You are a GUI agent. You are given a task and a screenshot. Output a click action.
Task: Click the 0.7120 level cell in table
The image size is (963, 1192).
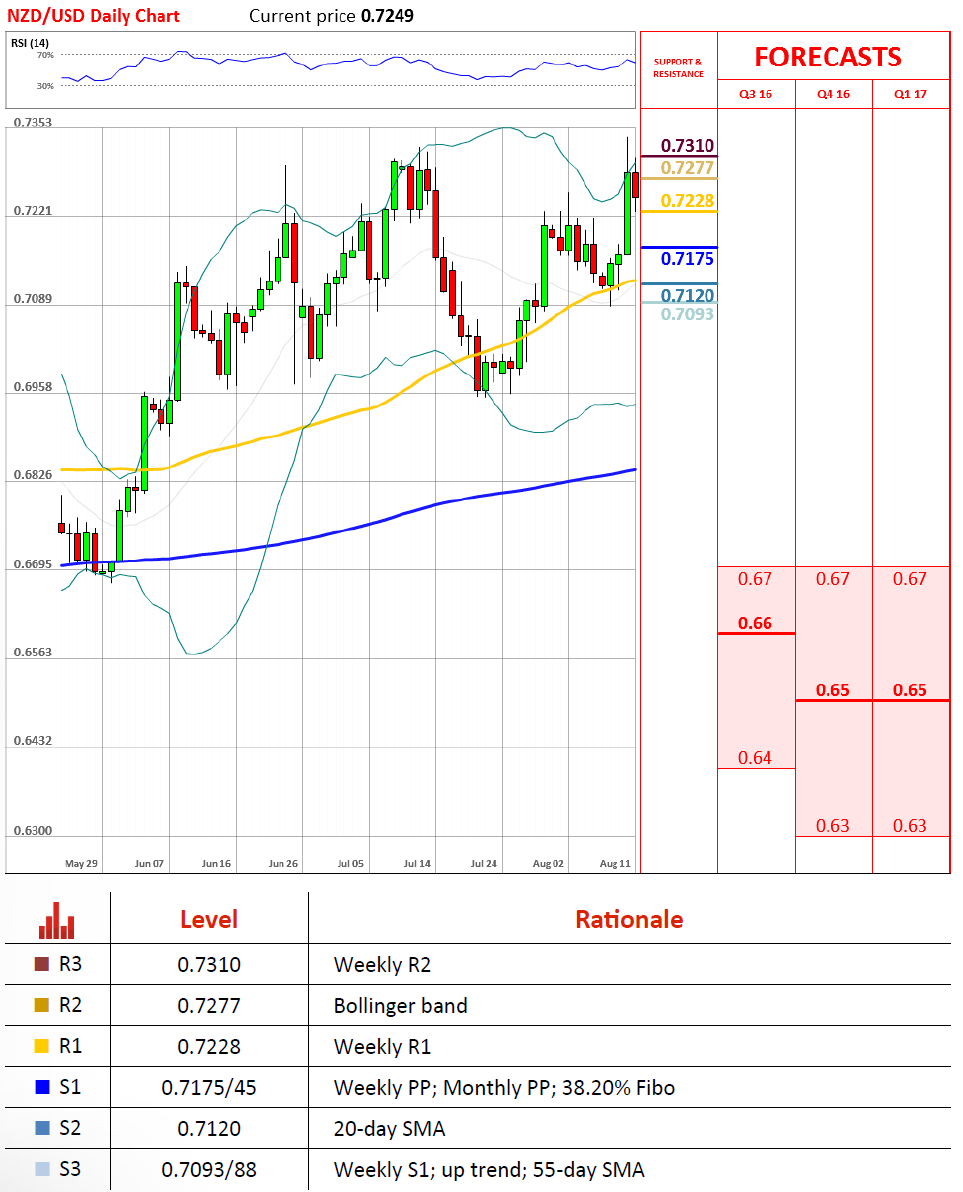pyautogui.click(x=209, y=1129)
